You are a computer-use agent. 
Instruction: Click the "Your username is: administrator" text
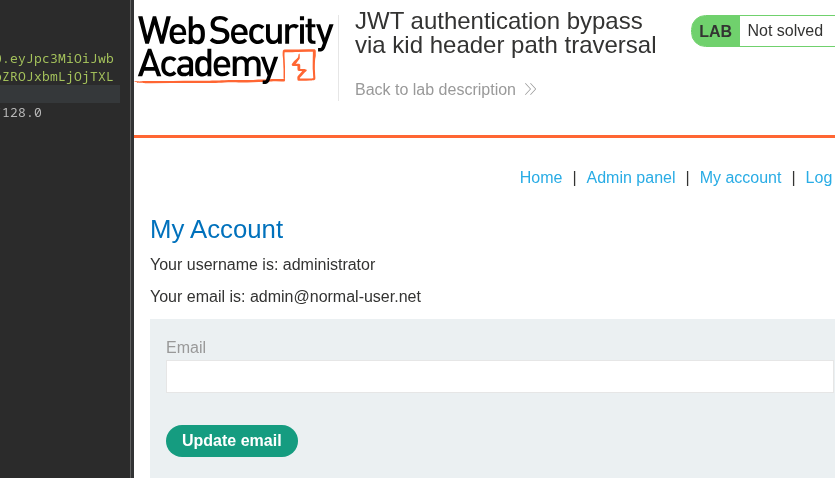point(262,264)
